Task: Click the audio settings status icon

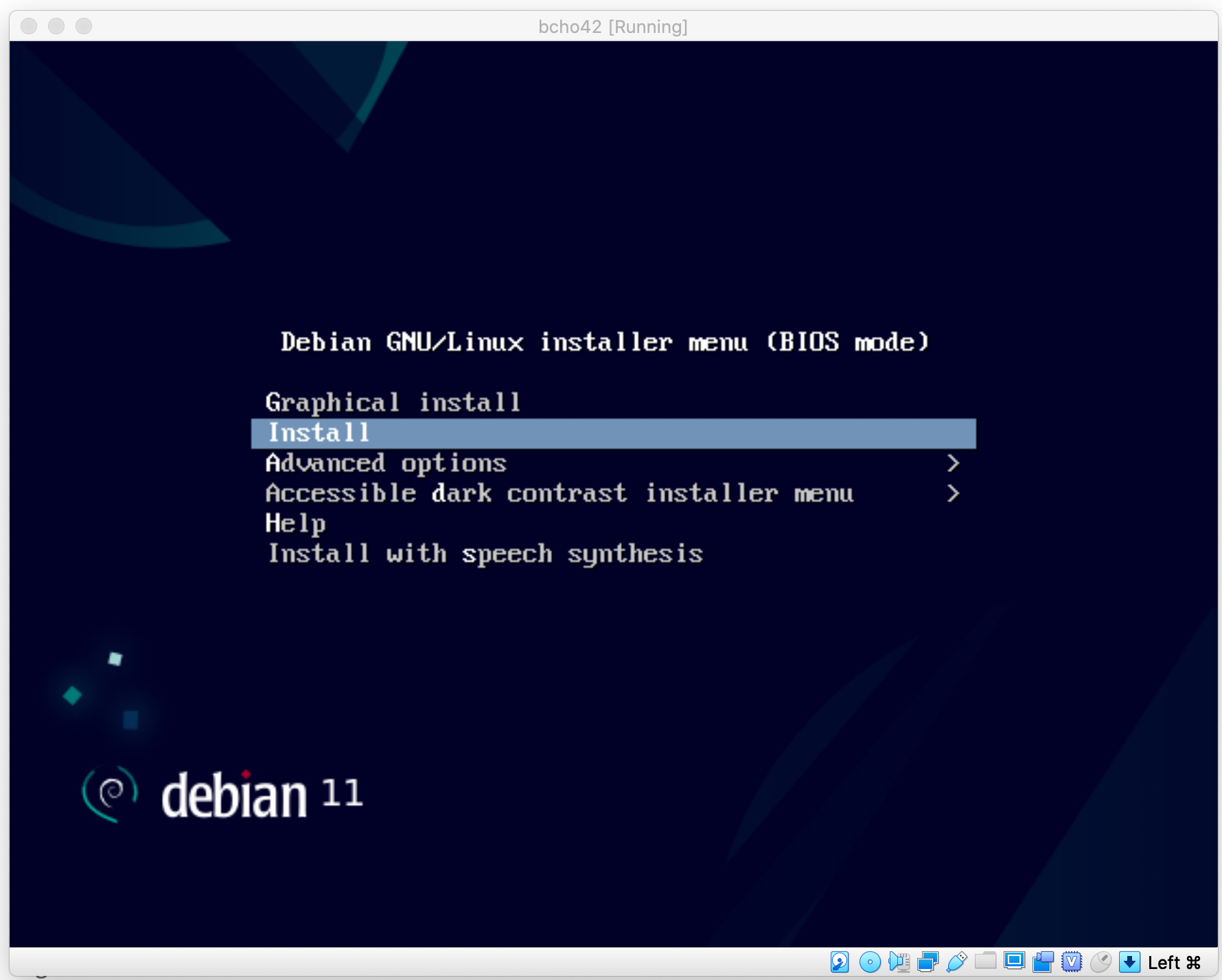Action: click(899, 962)
